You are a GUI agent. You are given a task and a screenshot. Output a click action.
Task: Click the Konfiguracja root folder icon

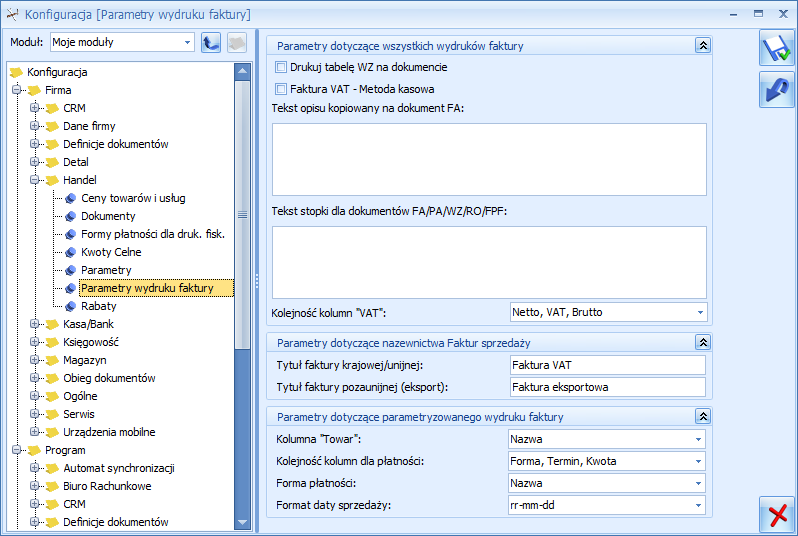coord(16,72)
